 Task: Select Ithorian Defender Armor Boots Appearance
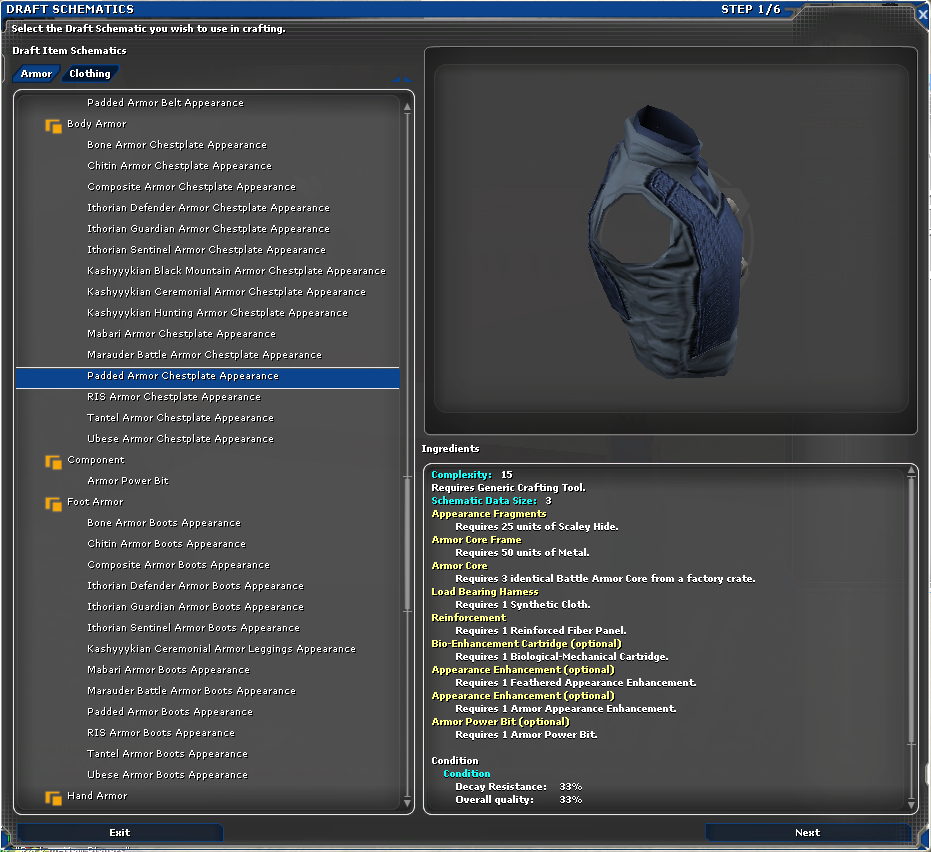195,586
